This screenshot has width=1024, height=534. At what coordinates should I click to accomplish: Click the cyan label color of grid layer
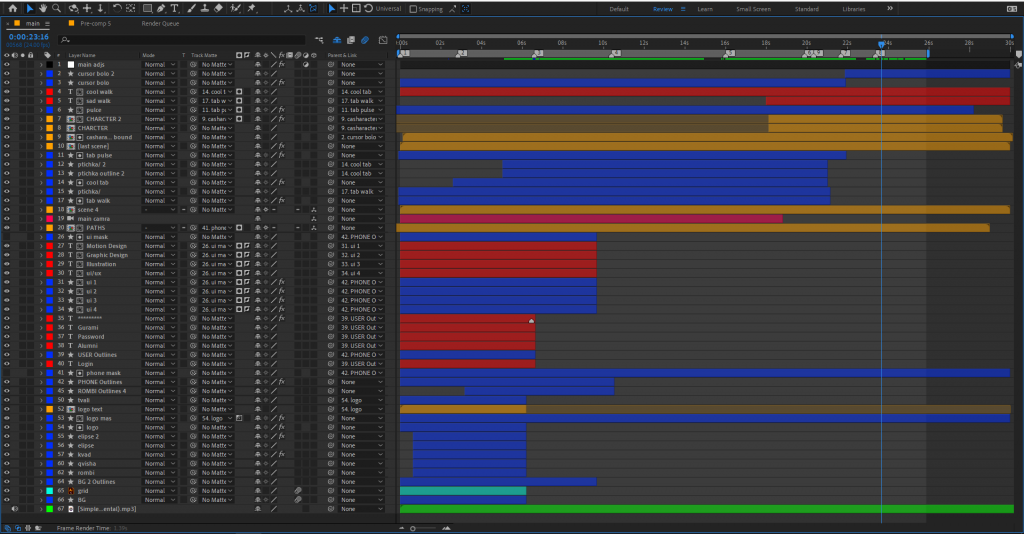[x=49, y=490]
